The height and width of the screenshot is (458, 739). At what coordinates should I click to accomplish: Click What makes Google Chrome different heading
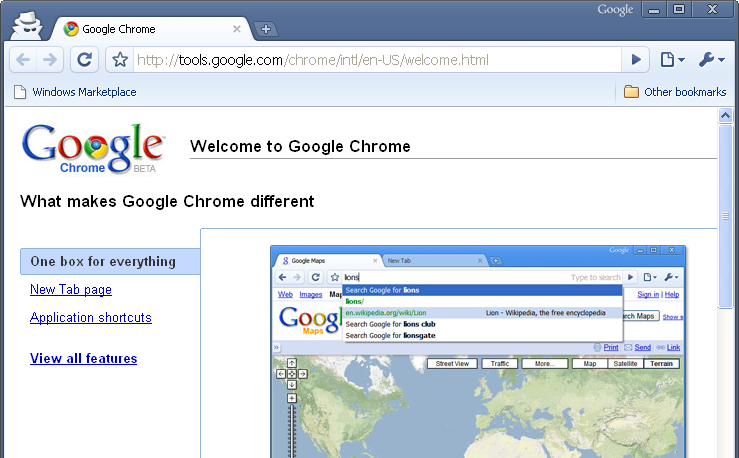pyautogui.click(x=167, y=202)
